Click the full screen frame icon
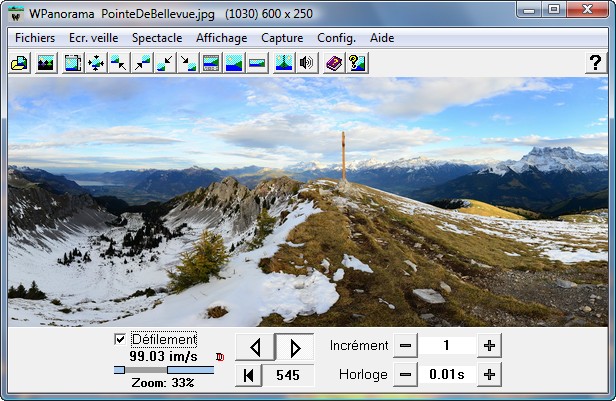The image size is (616, 401). pyautogui.click(x=72, y=63)
